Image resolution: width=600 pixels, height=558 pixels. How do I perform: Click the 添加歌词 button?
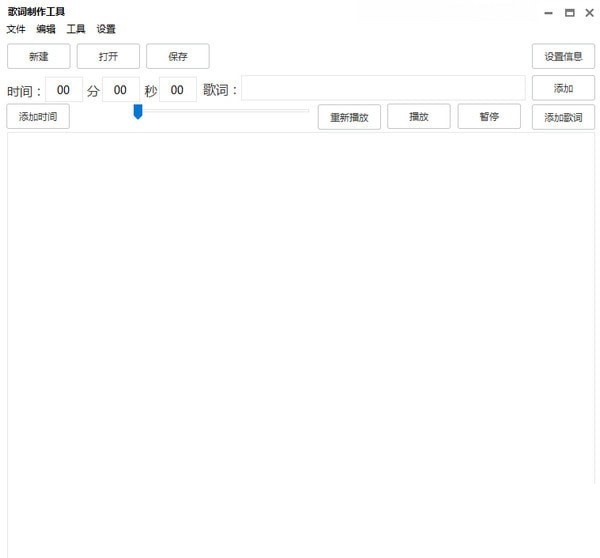[x=563, y=117]
